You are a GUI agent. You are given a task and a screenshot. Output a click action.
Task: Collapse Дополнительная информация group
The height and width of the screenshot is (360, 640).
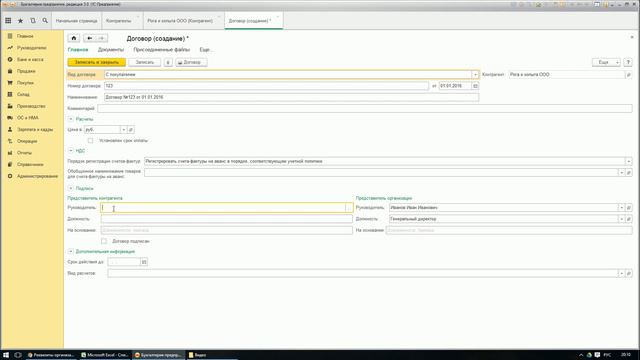tap(71, 252)
